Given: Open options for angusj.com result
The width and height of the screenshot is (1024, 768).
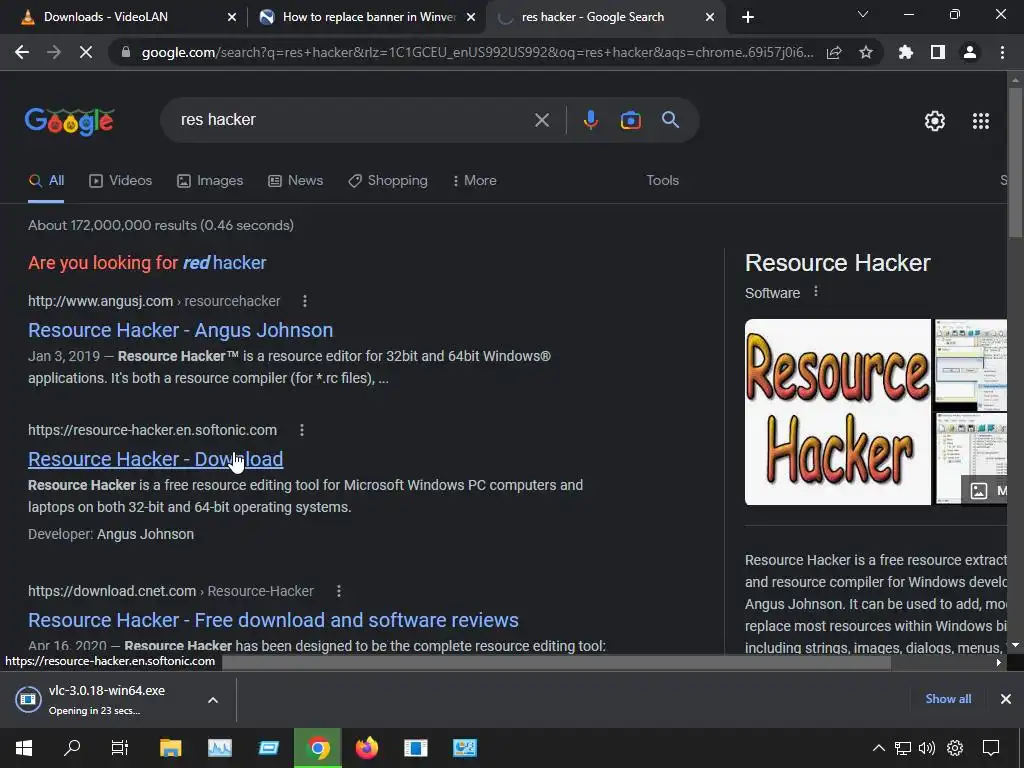Looking at the screenshot, I should (x=305, y=301).
